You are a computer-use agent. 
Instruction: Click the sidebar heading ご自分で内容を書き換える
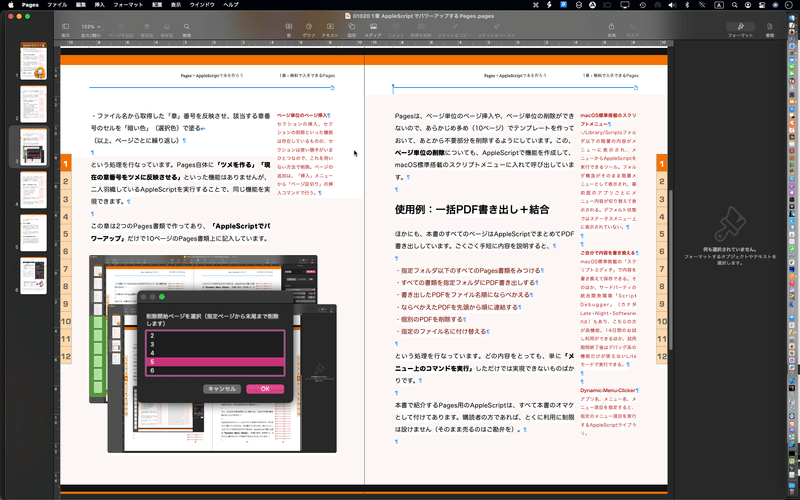(608, 253)
